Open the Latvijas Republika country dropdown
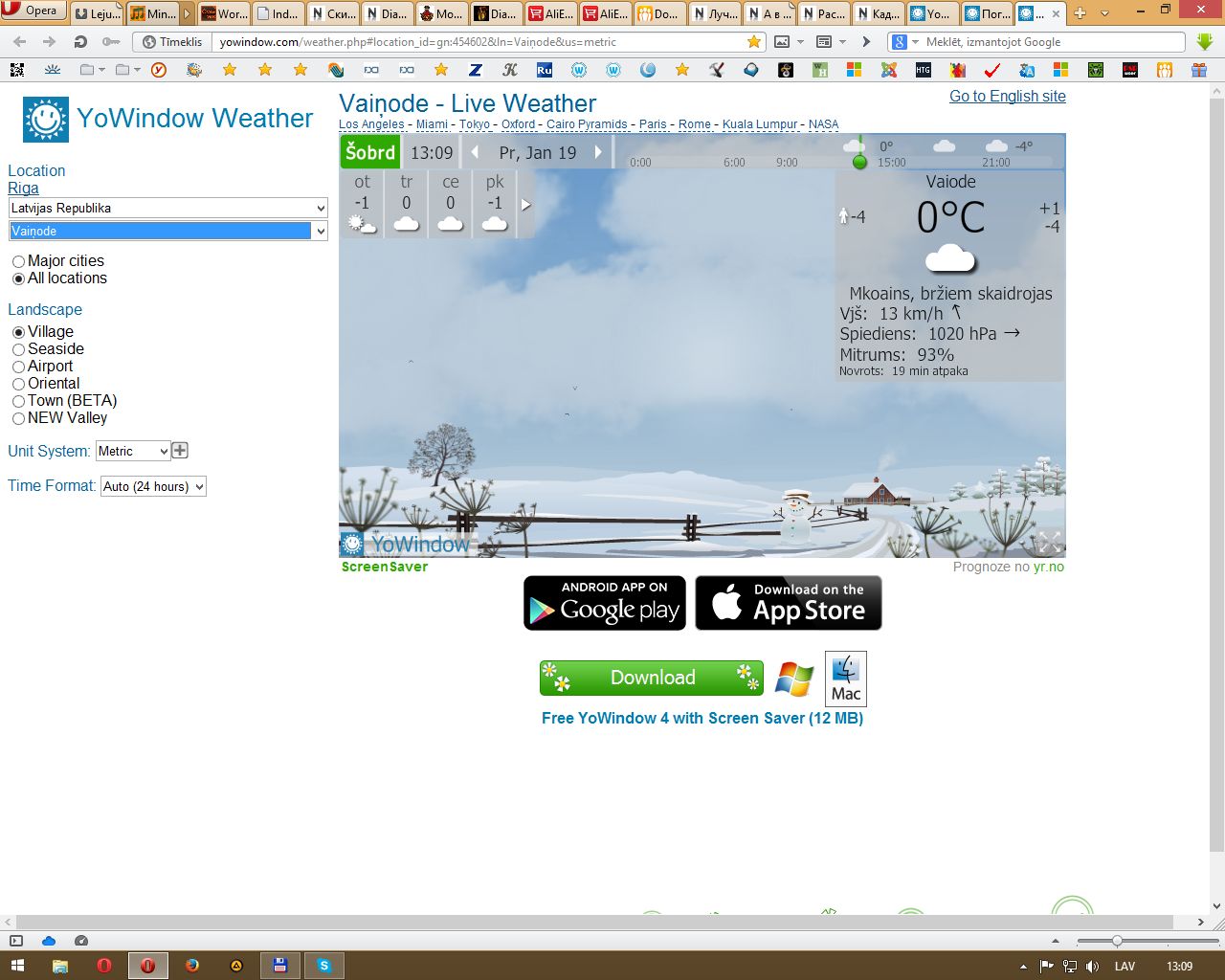The width and height of the screenshot is (1225, 980). 167,208
